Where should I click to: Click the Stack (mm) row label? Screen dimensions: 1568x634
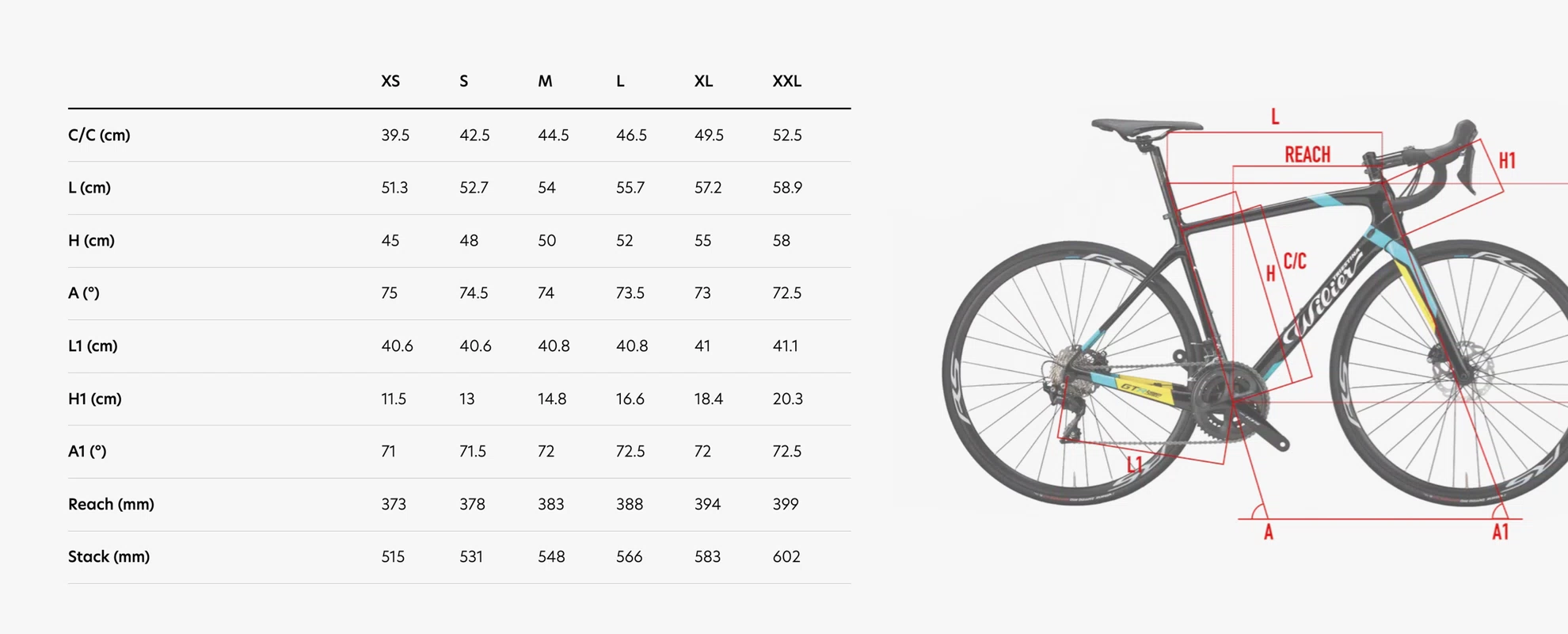pos(108,557)
